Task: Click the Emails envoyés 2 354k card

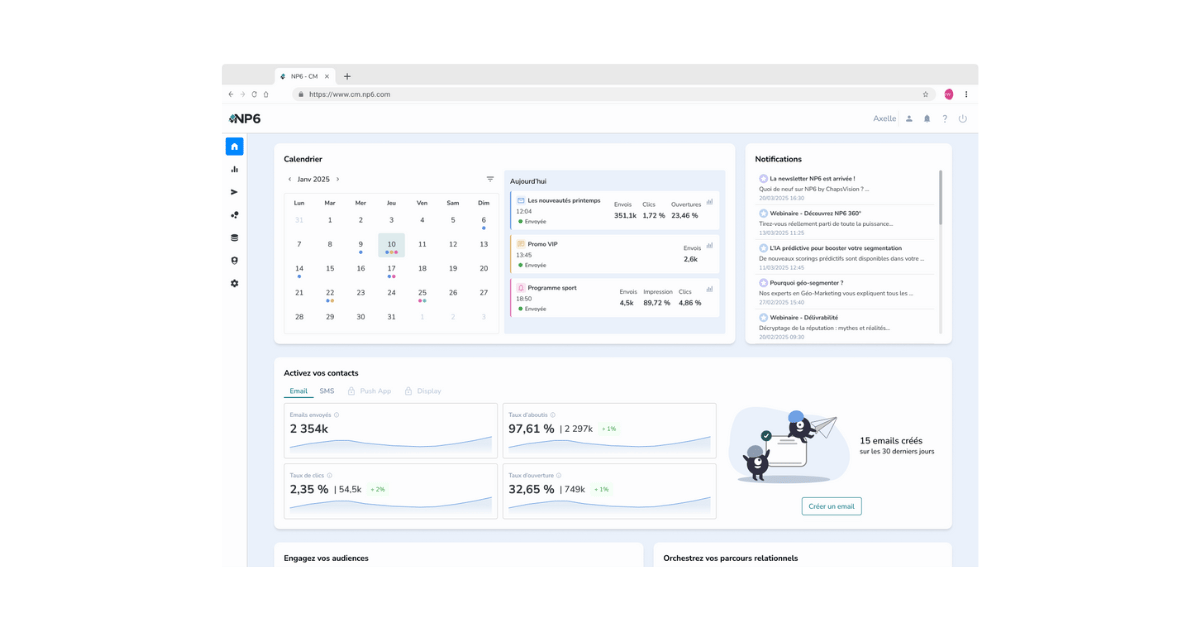Action: click(390, 431)
